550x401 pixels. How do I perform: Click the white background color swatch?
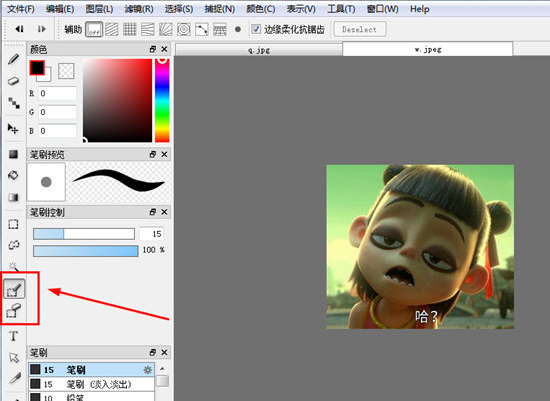[x=47, y=77]
